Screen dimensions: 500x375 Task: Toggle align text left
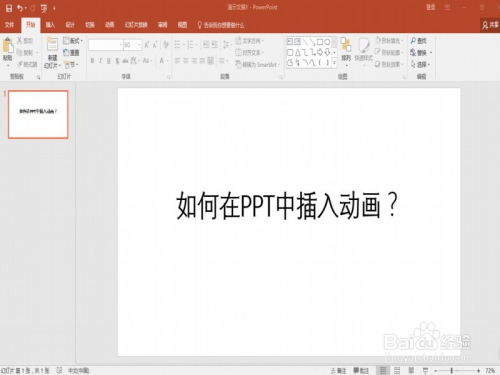pos(178,61)
